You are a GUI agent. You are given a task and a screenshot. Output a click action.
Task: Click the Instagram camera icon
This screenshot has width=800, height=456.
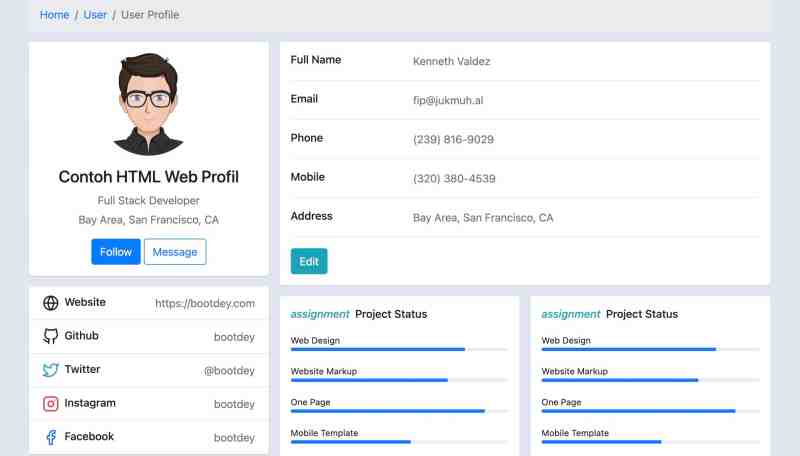[x=51, y=403]
